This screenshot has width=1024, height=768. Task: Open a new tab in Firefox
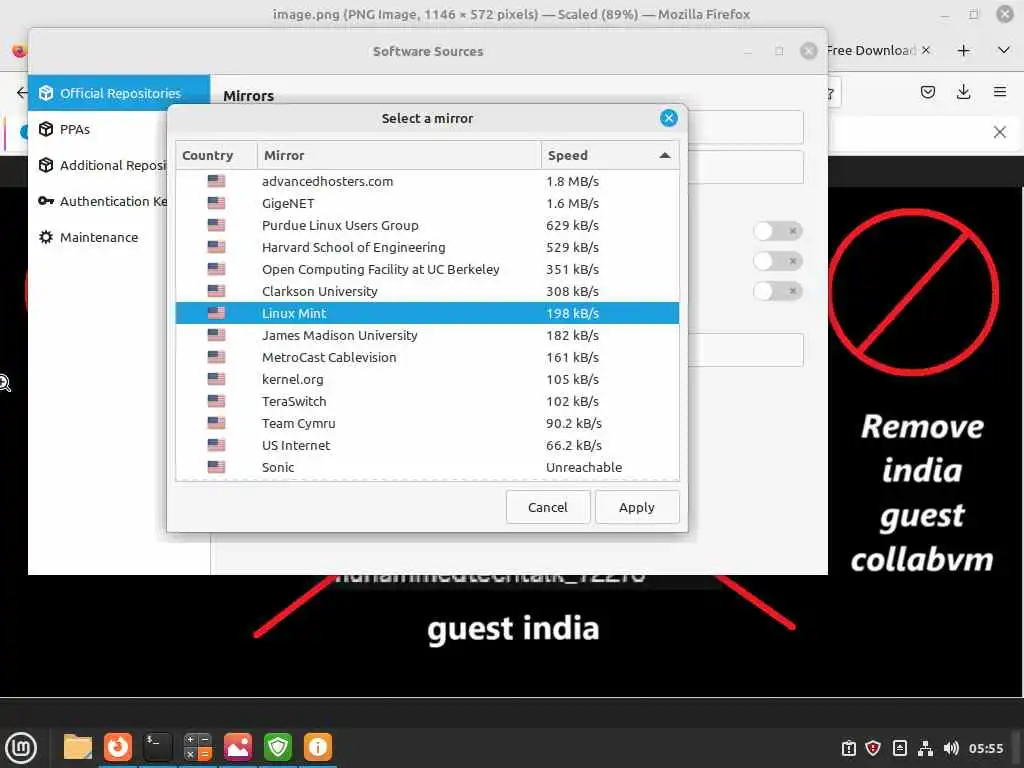tap(963, 50)
